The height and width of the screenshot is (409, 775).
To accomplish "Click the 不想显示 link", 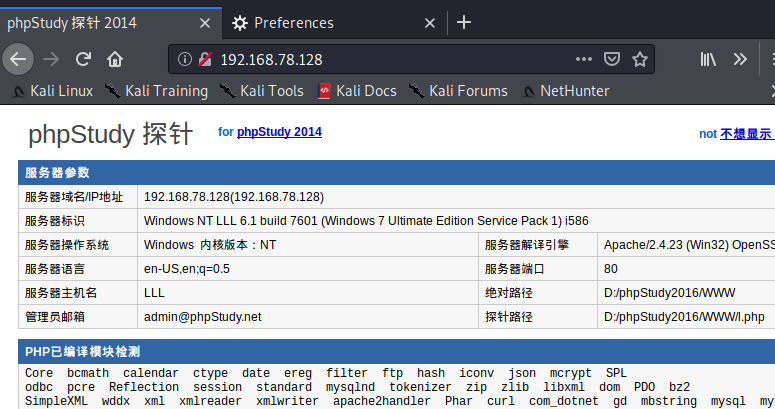I will point(747,134).
